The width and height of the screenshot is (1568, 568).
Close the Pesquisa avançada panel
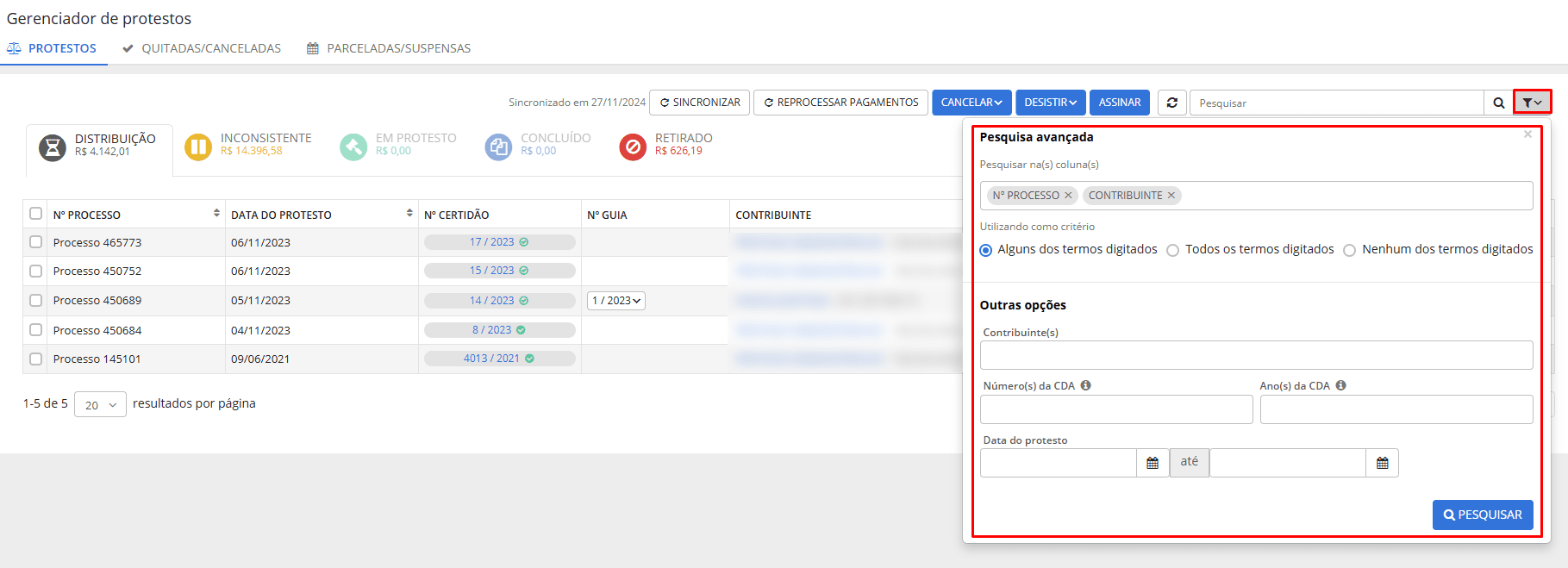[1527, 134]
